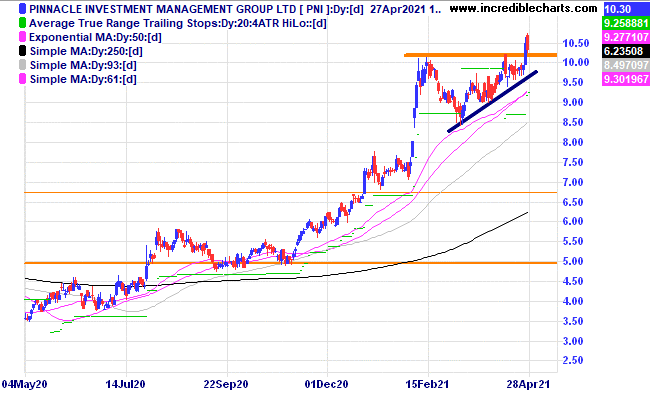Click the blue 10.30 last price box
This screenshot has height=395, width=651.
click(x=626, y=9)
